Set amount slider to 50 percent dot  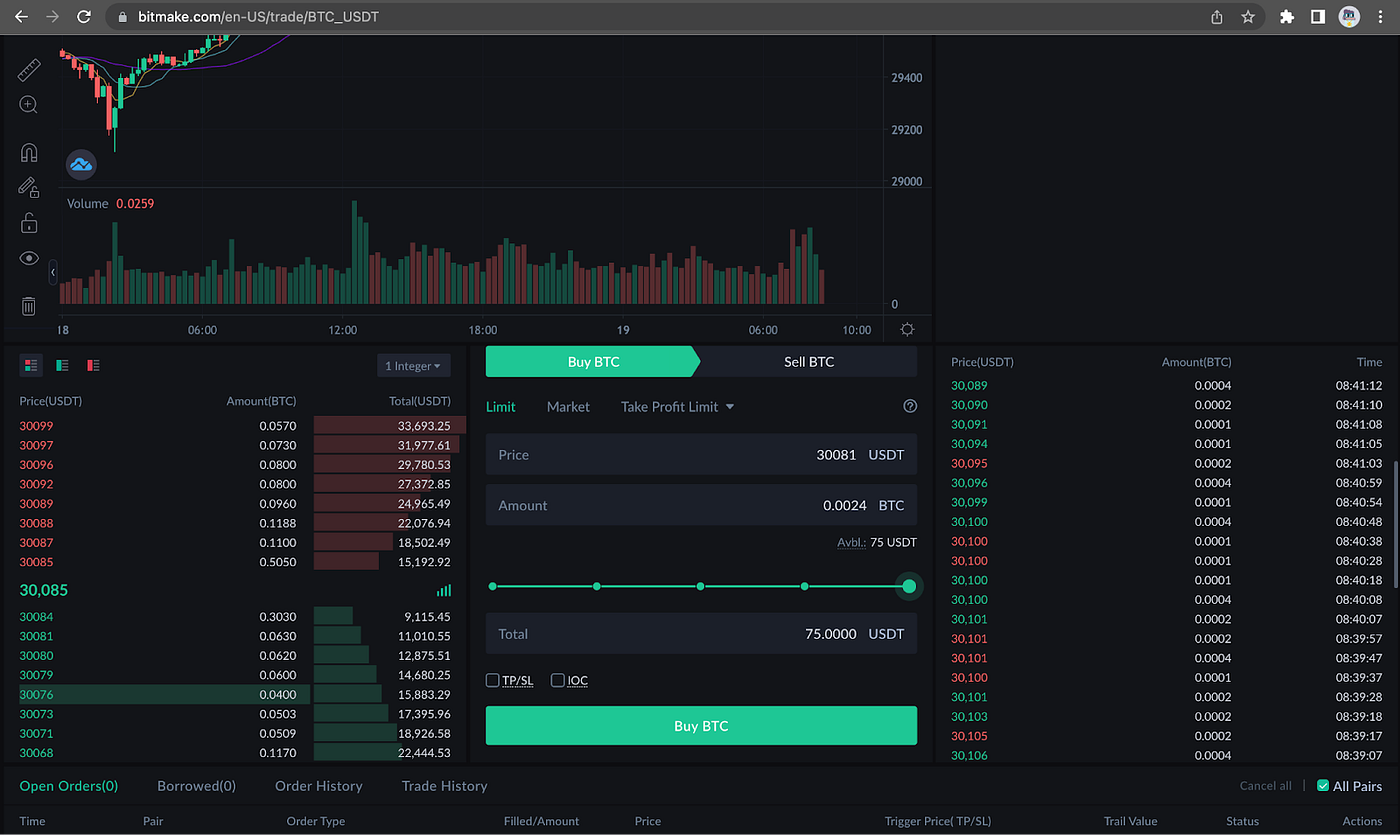(x=701, y=586)
